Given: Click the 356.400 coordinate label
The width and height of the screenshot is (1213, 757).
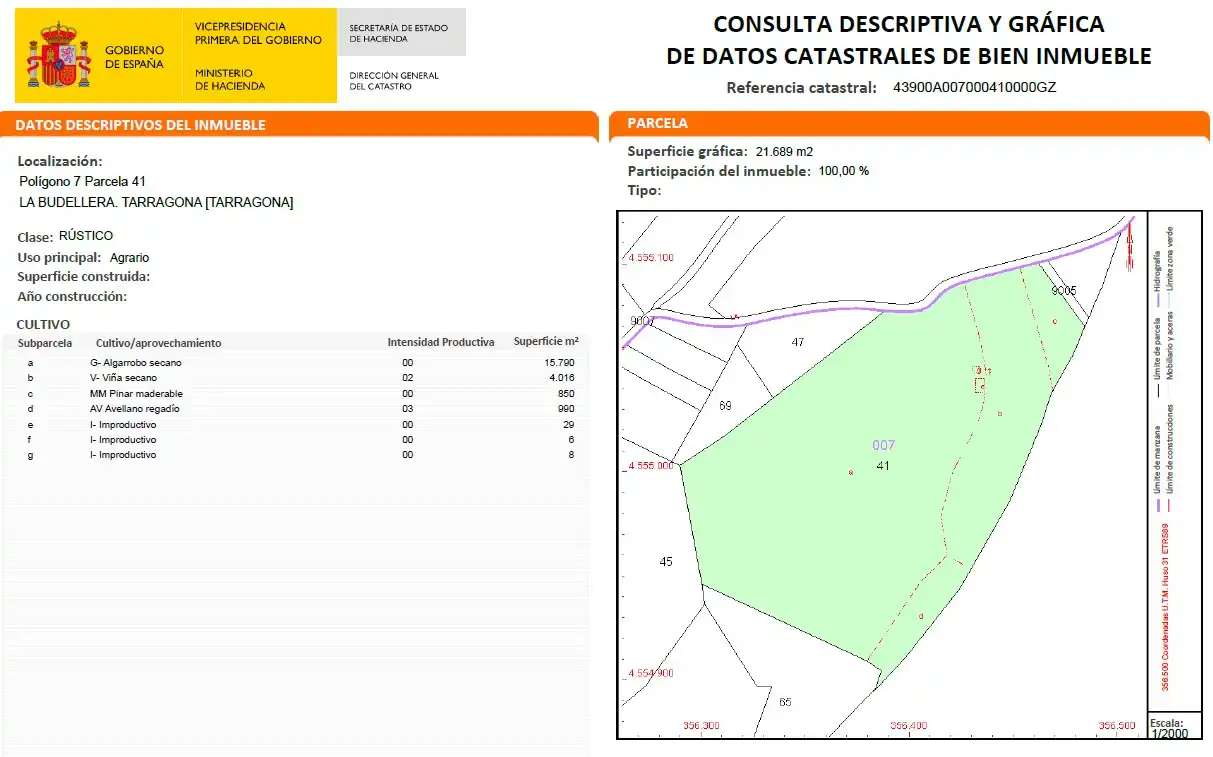Looking at the screenshot, I should click(909, 726).
